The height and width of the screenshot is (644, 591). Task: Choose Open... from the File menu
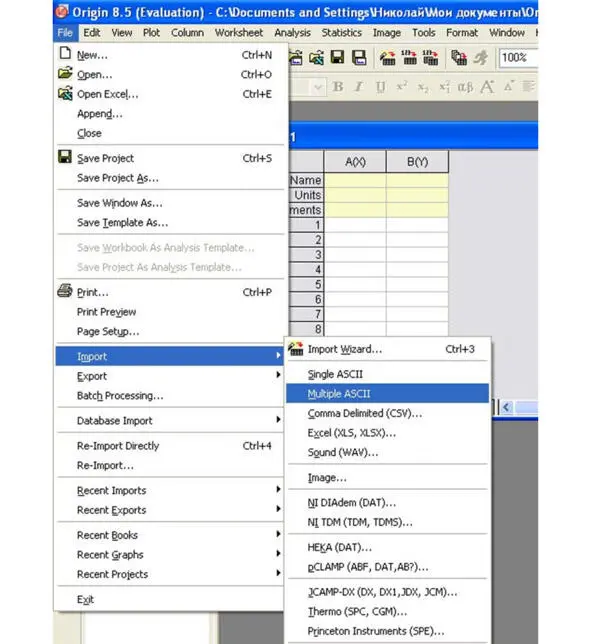170,74
